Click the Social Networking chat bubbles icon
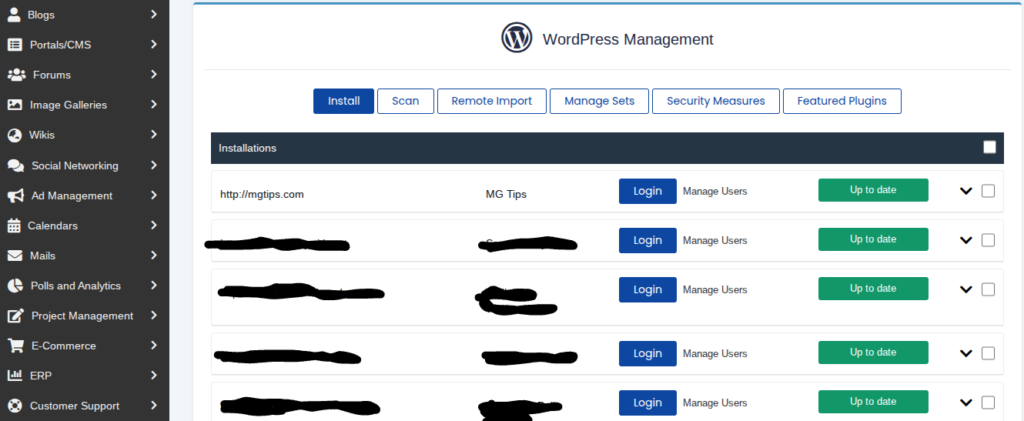 pos(16,166)
